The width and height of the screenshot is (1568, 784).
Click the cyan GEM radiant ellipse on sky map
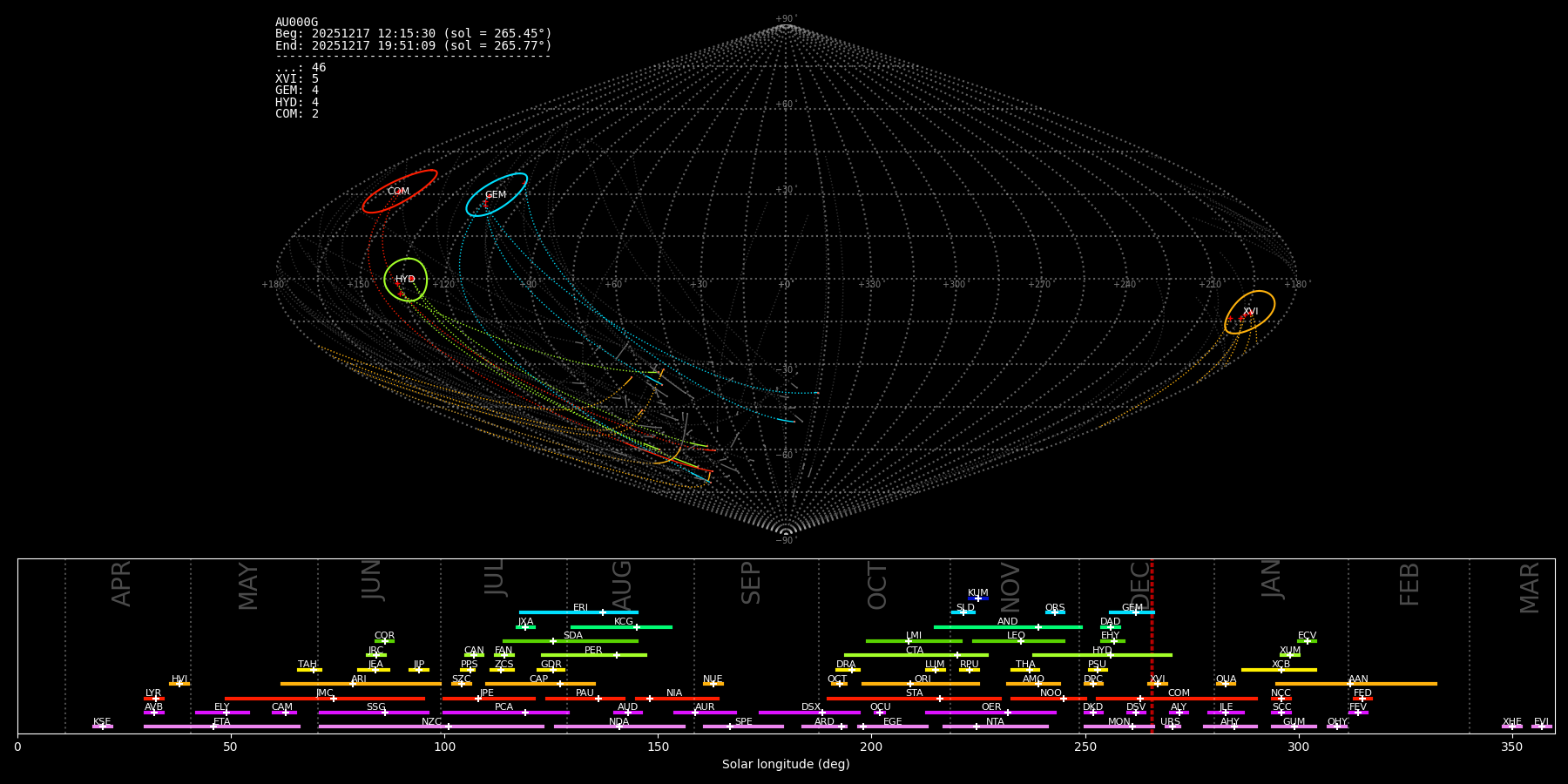click(x=497, y=195)
